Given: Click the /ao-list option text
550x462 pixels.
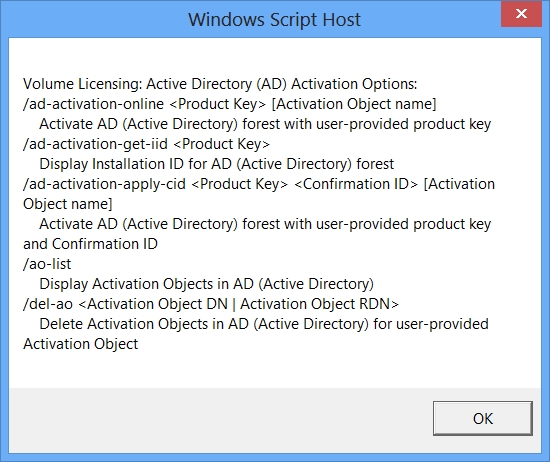Looking at the screenshot, I should click(x=47, y=264).
